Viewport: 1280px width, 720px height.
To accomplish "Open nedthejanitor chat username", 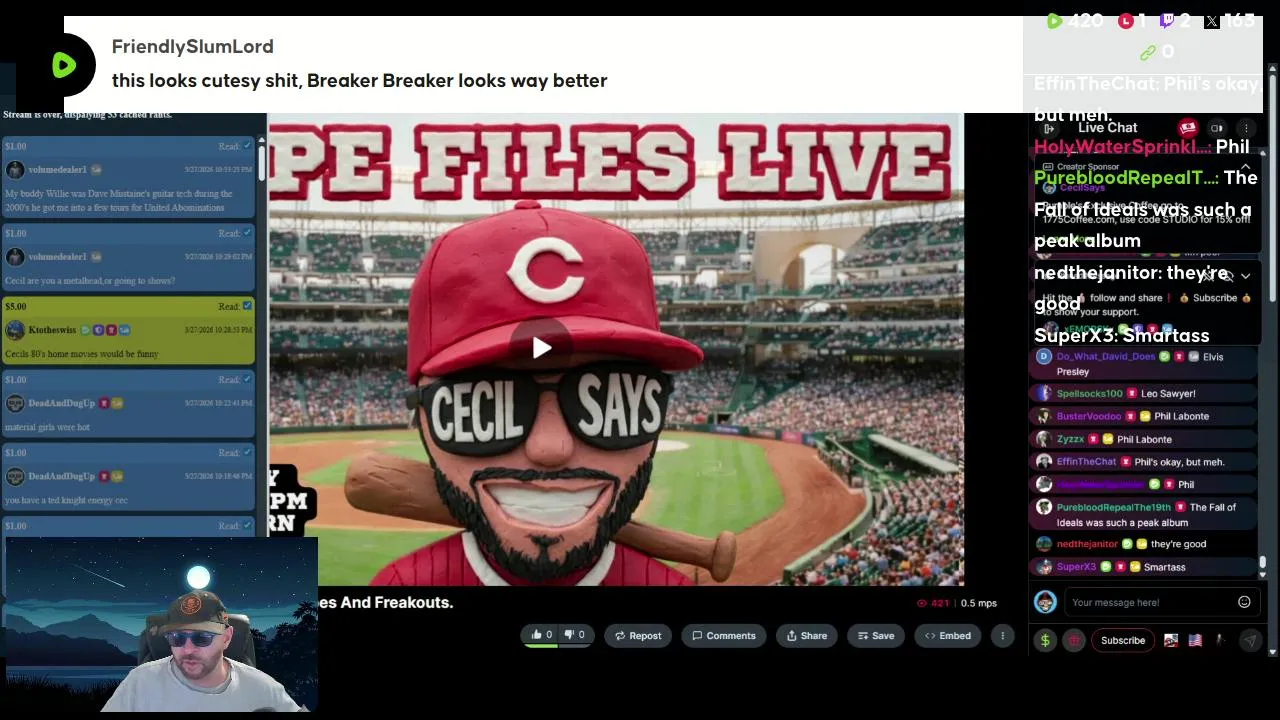I will pos(1087,544).
